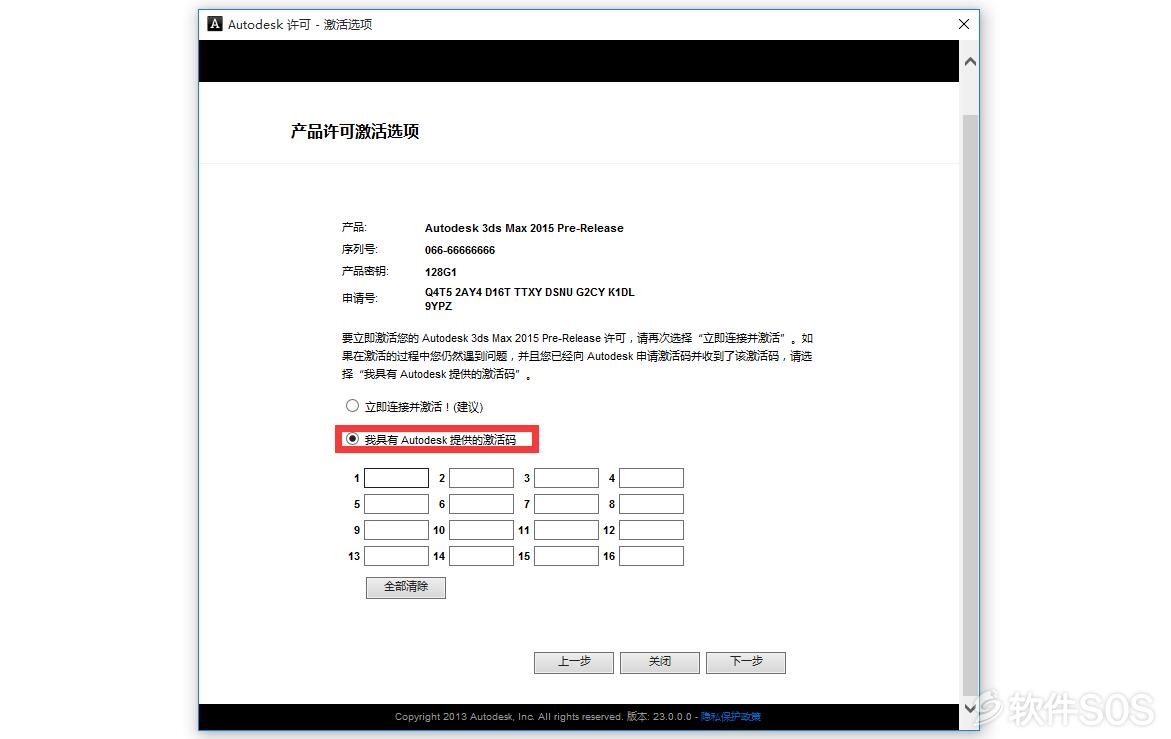Open the 隐私保护政策 privacy policy link
This screenshot has width=1171, height=739.
click(730, 717)
